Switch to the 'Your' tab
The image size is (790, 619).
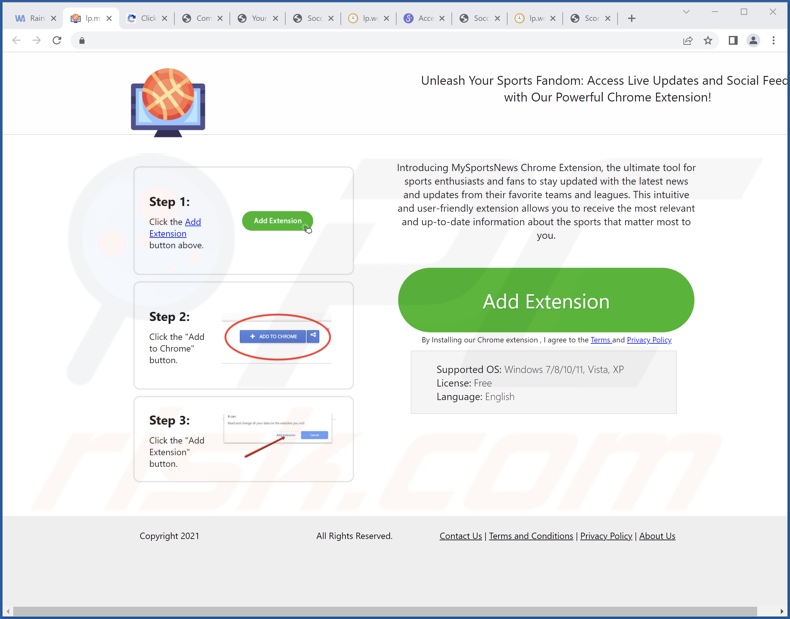click(256, 19)
